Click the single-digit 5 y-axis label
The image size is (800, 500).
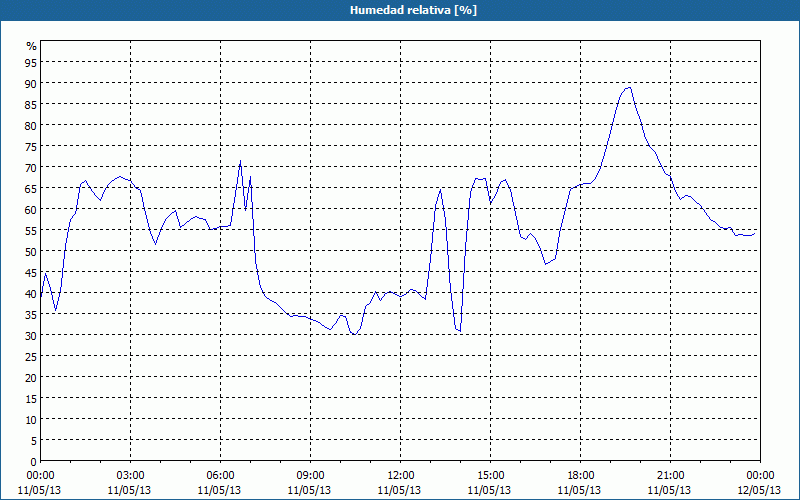[x=34, y=440]
